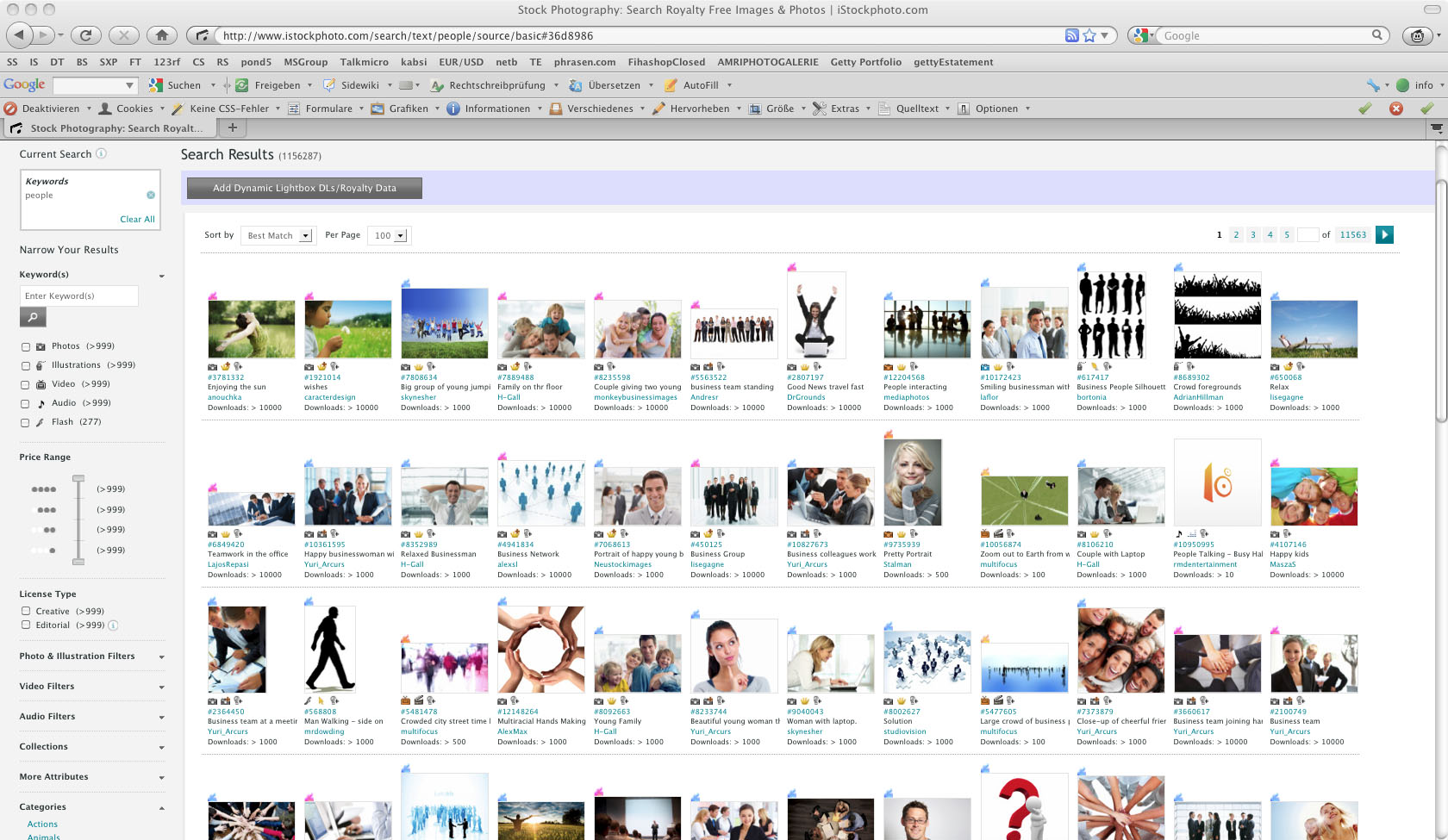This screenshot has height=840, width=1448.
Task: Collapse the Categories section
Action: click(x=161, y=807)
